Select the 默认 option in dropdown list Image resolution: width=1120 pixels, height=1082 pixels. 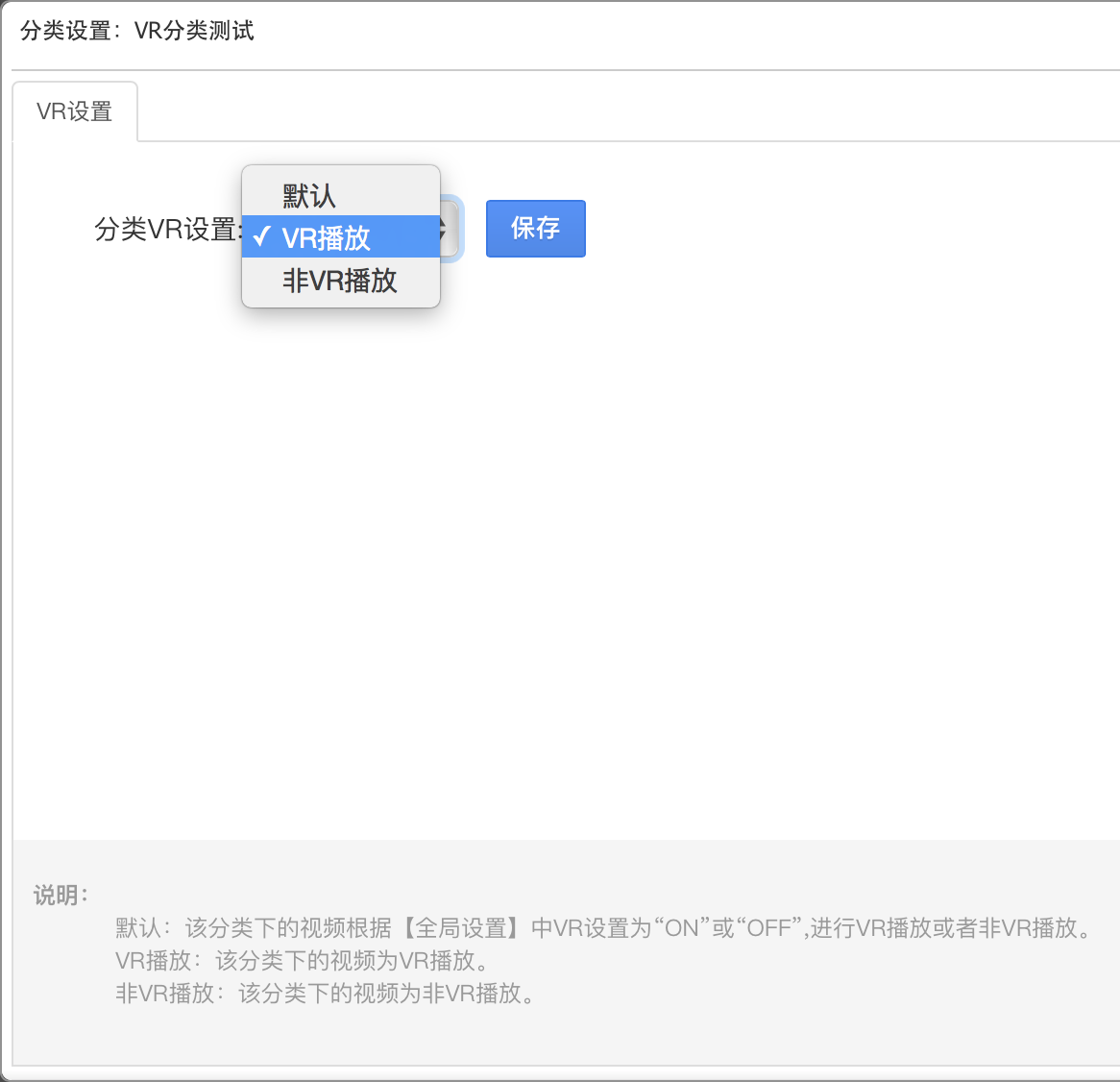pos(309,196)
